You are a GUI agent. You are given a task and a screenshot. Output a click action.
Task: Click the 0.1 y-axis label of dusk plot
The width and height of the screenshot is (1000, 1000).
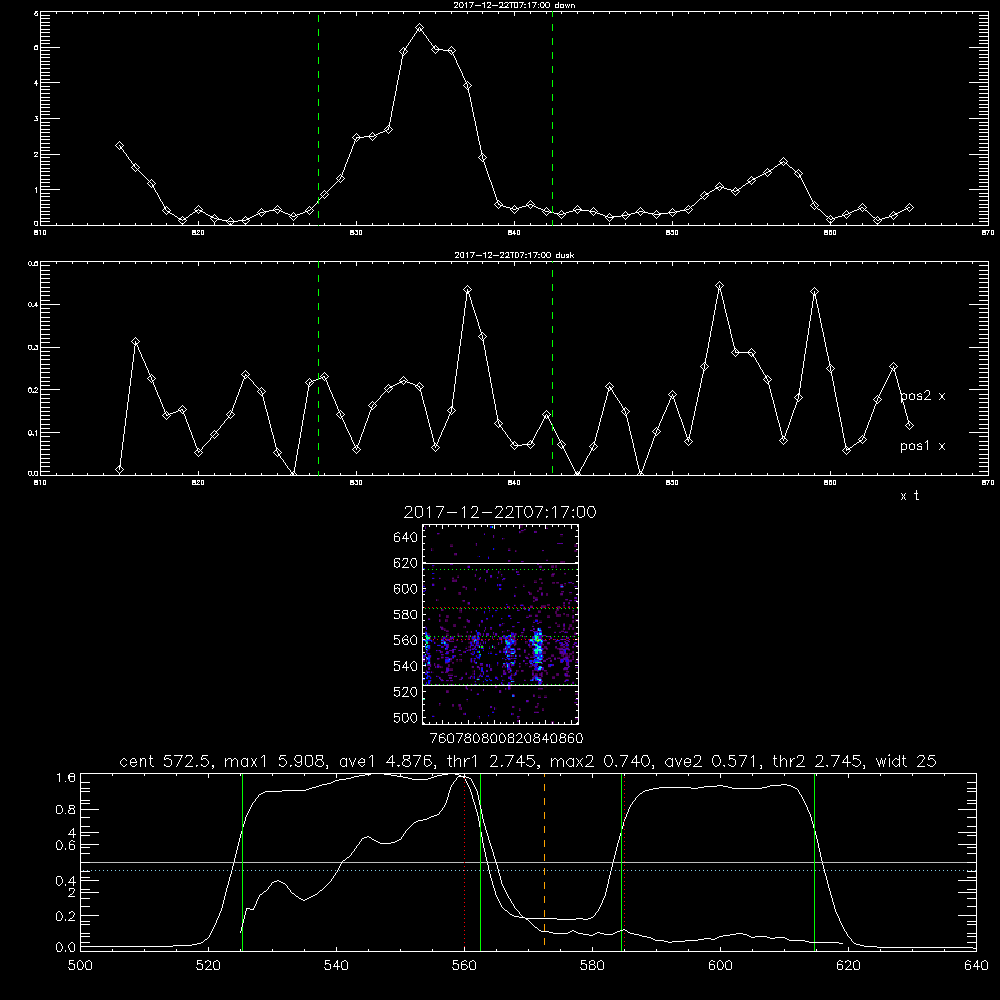(33, 433)
